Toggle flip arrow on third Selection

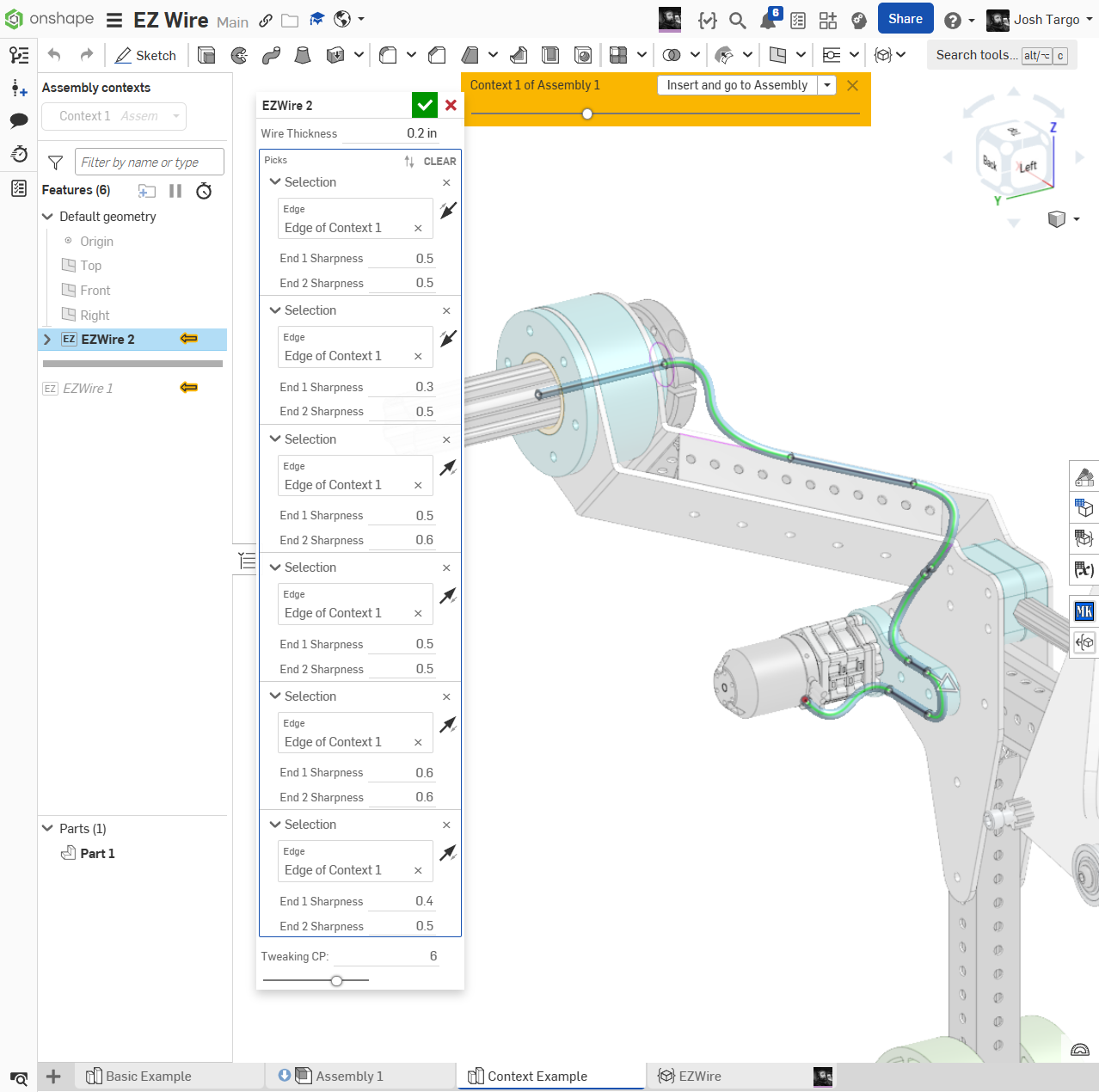pyautogui.click(x=448, y=468)
